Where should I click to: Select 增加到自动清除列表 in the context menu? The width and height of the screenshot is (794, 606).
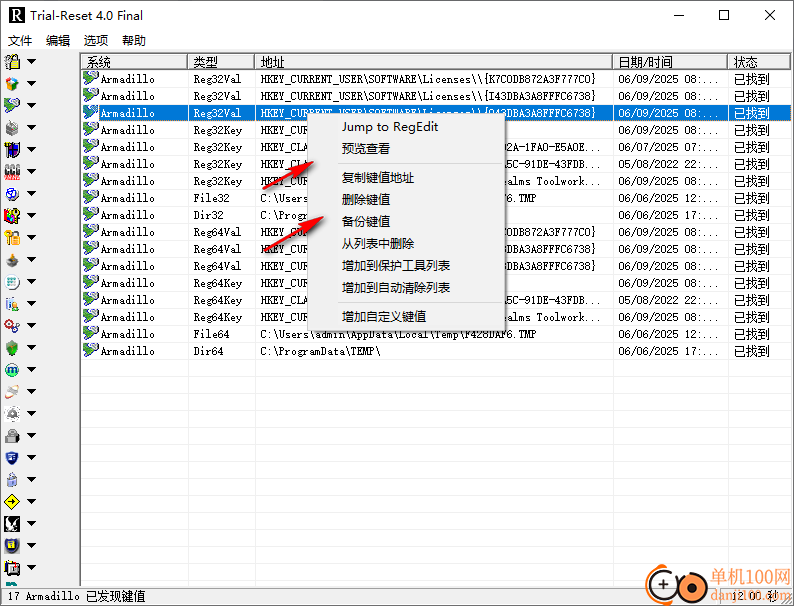[x=396, y=288]
